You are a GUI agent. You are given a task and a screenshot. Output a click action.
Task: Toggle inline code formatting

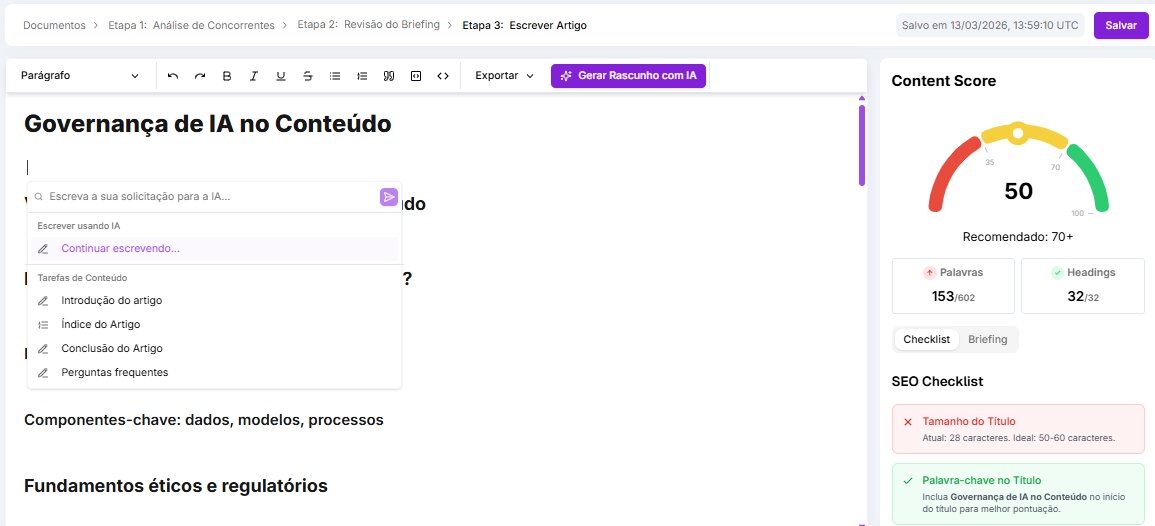[443, 76]
